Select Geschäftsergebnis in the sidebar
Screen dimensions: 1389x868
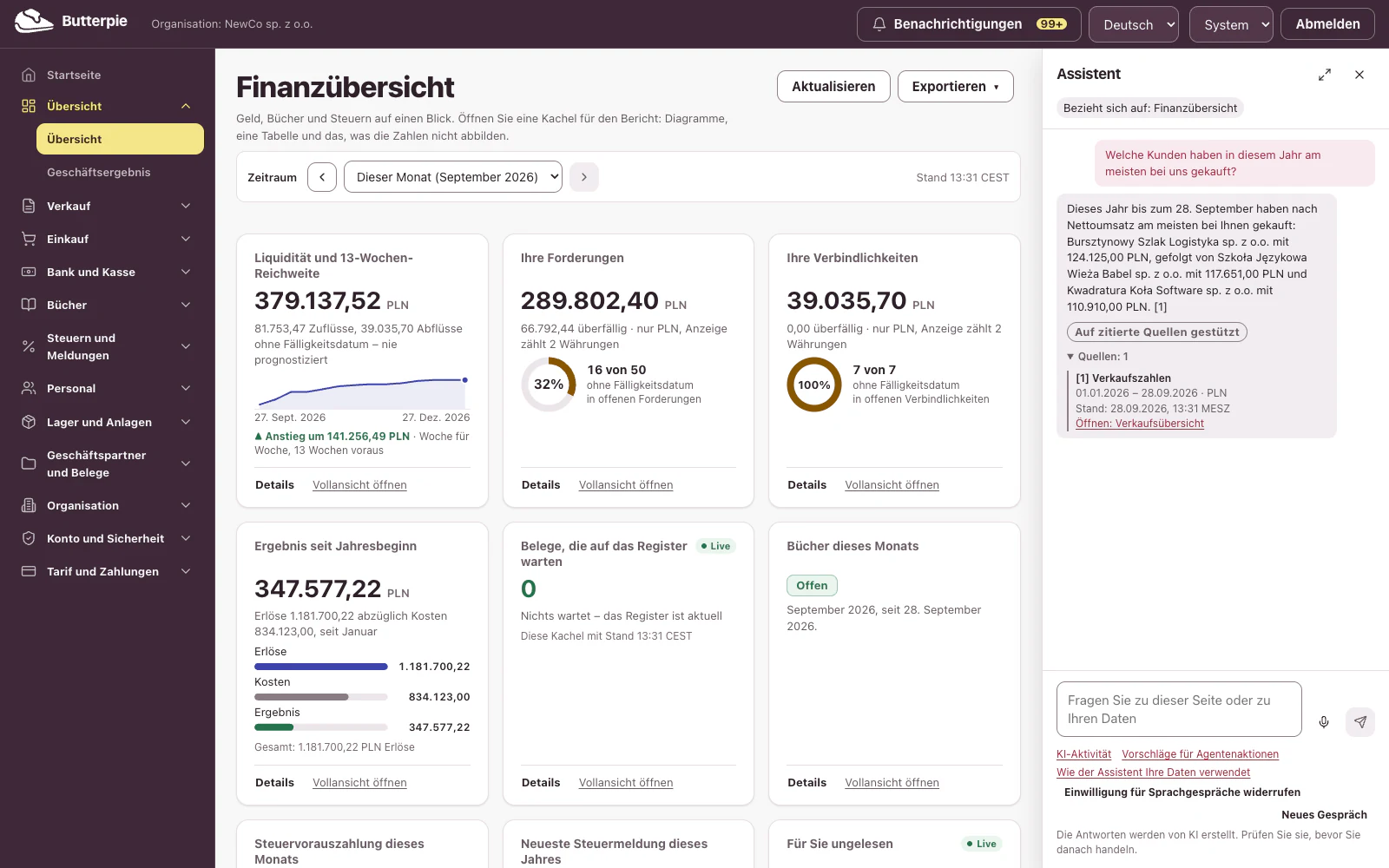point(99,172)
